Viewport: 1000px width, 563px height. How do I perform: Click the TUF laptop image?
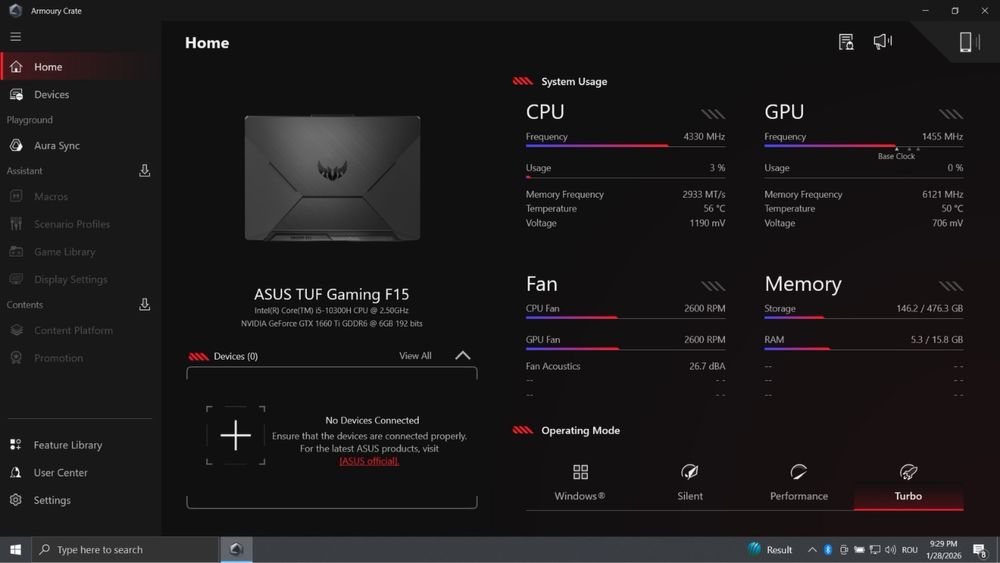(332, 179)
